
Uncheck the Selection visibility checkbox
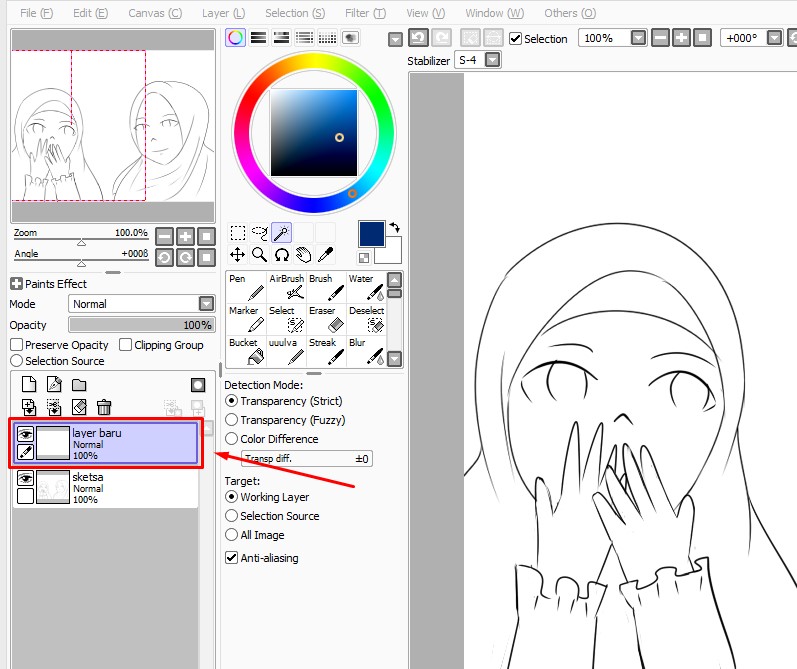tap(515, 39)
